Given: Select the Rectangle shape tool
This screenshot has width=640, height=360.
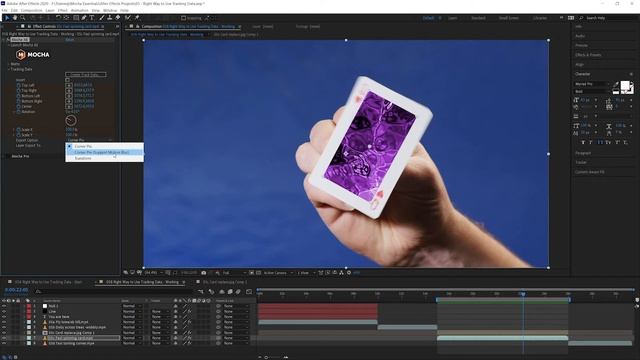Looking at the screenshot, I should pos(76,18).
